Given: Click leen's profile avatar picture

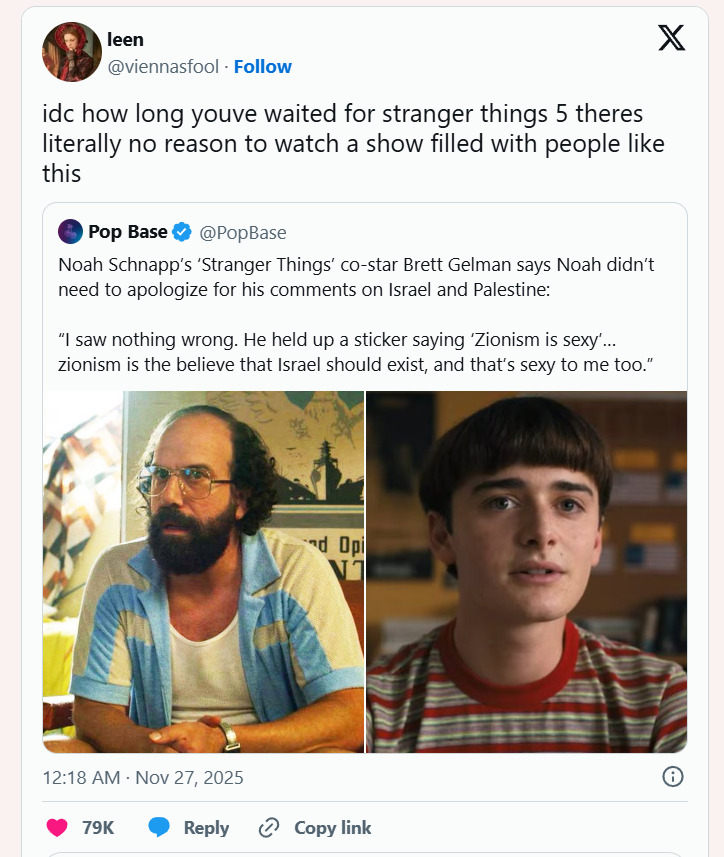Looking at the screenshot, I should [x=72, y=52].
